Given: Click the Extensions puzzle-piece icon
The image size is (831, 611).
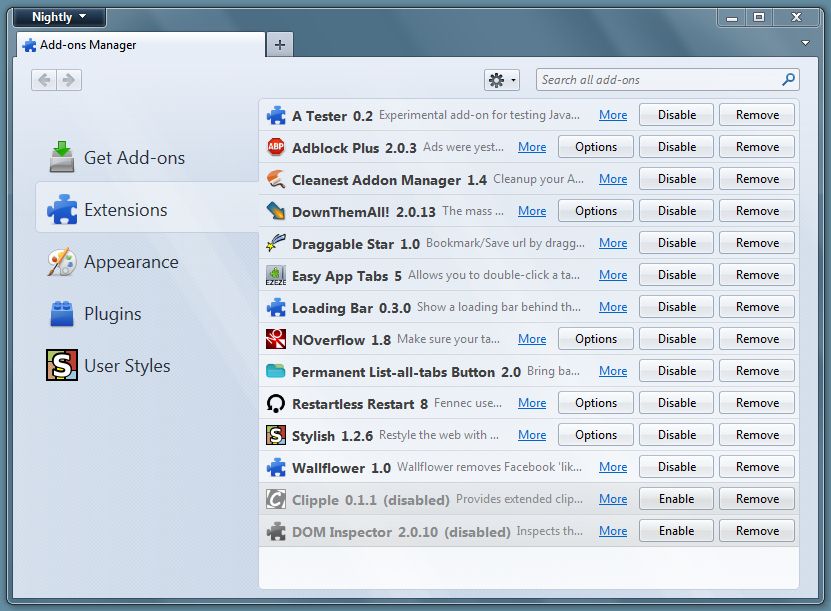Looking at the screenshot, I should coord(63,210).
